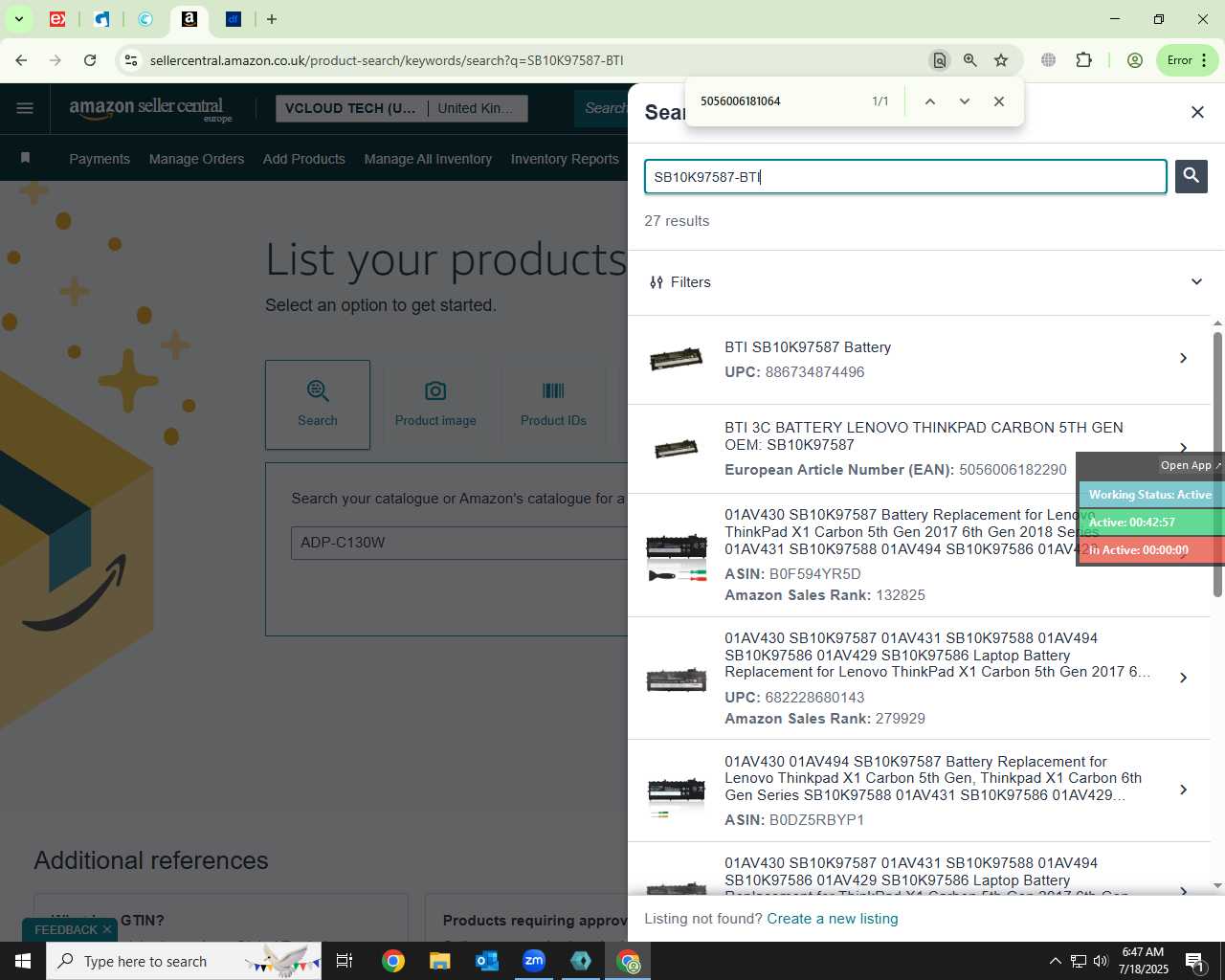Open Manage All Inventory menu
1225x980 pixels.
(x=428, y=159)
